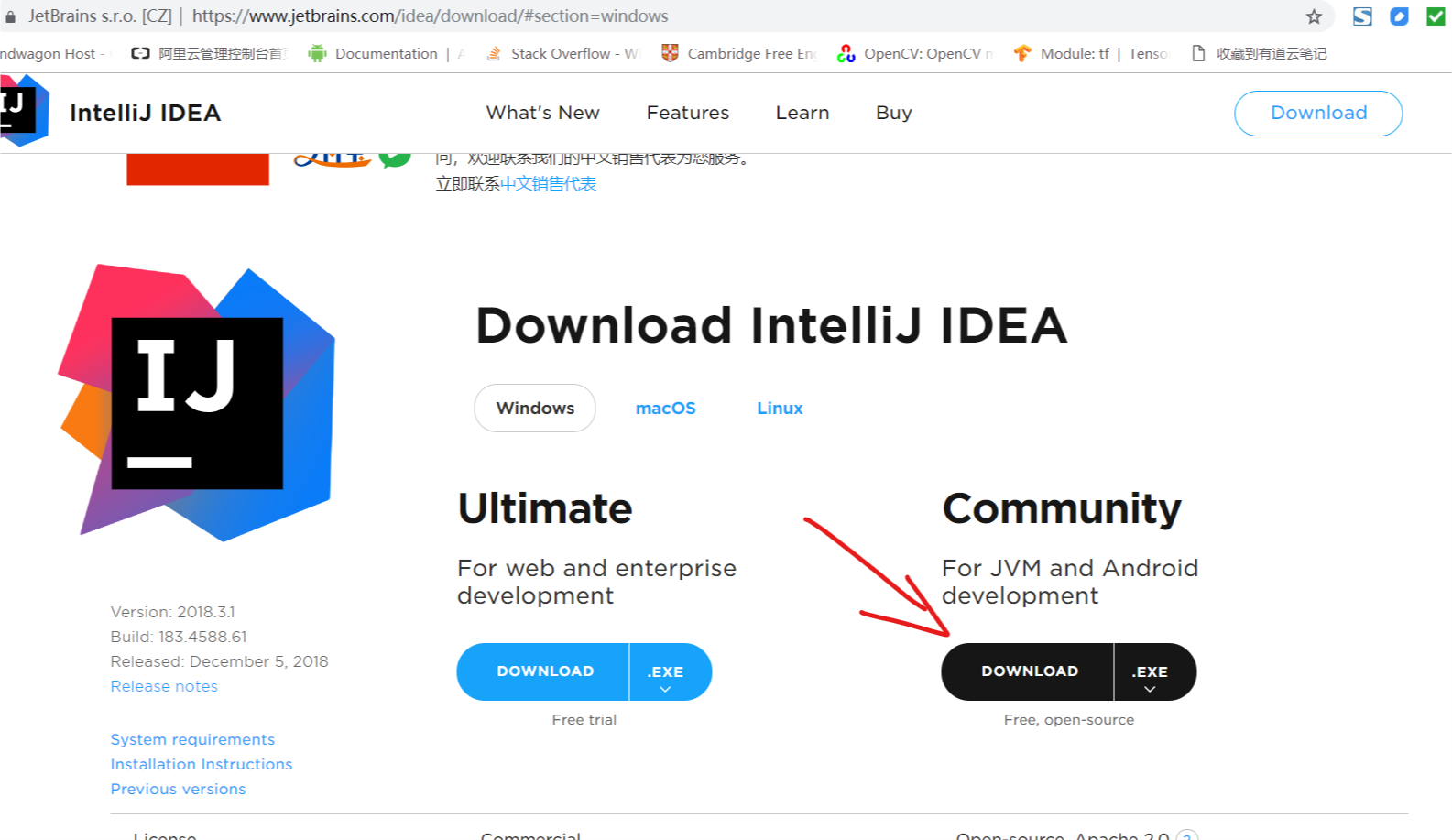Click the Build: 183.4588.61 text
This screenshot has width=1452, height=840.
click(179, 637)
